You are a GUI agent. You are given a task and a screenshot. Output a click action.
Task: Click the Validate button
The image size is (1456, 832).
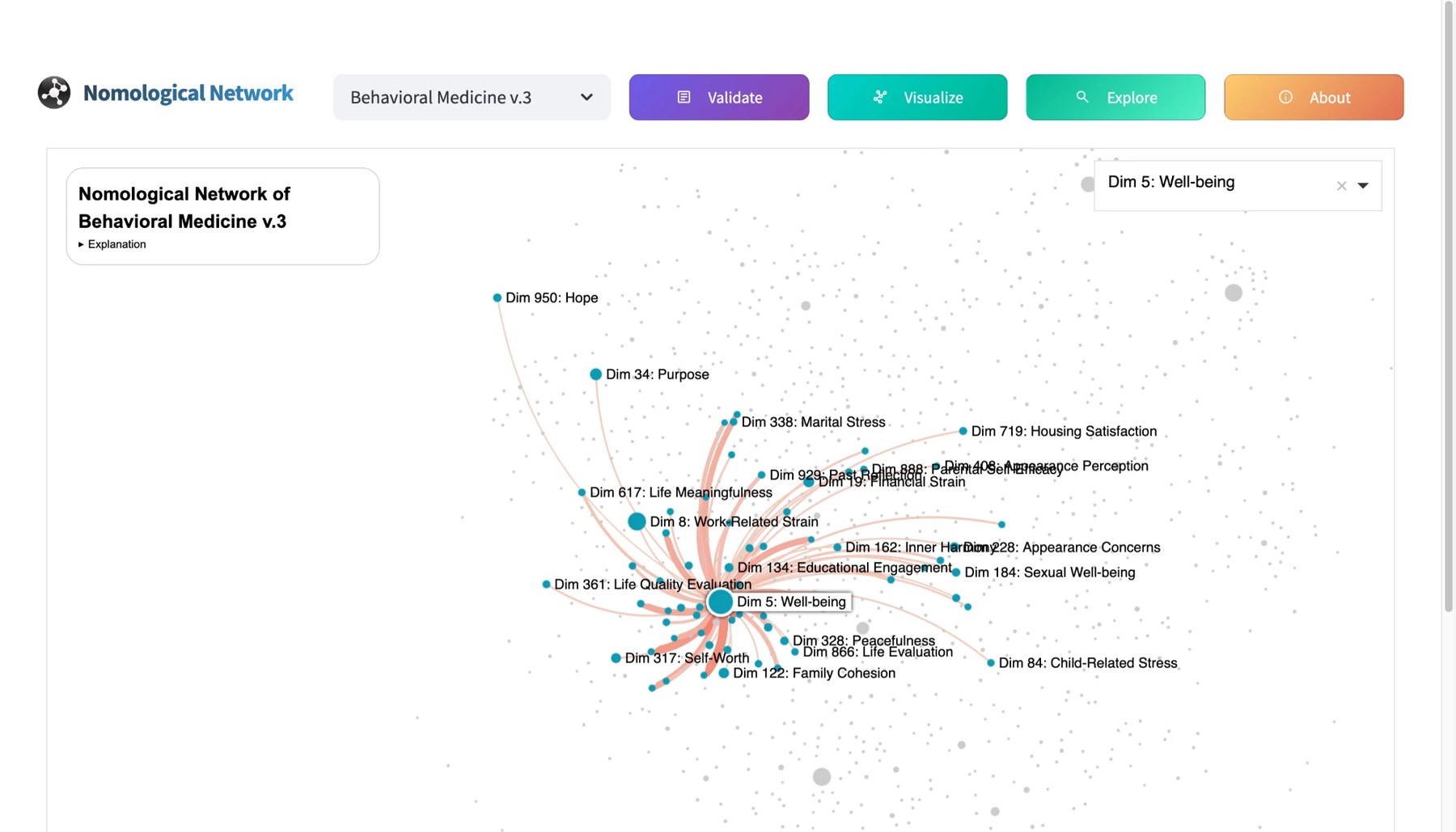point(719,97)
